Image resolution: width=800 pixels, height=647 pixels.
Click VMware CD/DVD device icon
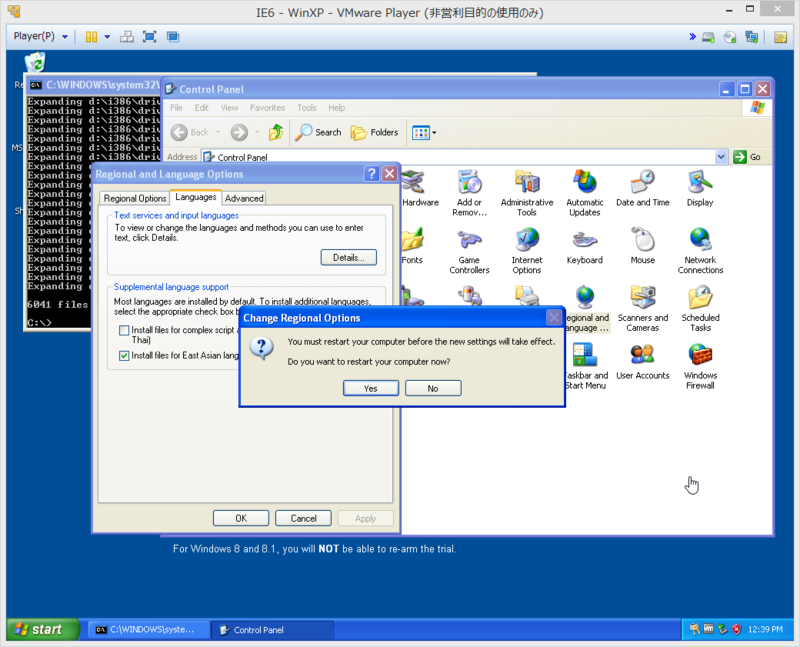(730, 37)
